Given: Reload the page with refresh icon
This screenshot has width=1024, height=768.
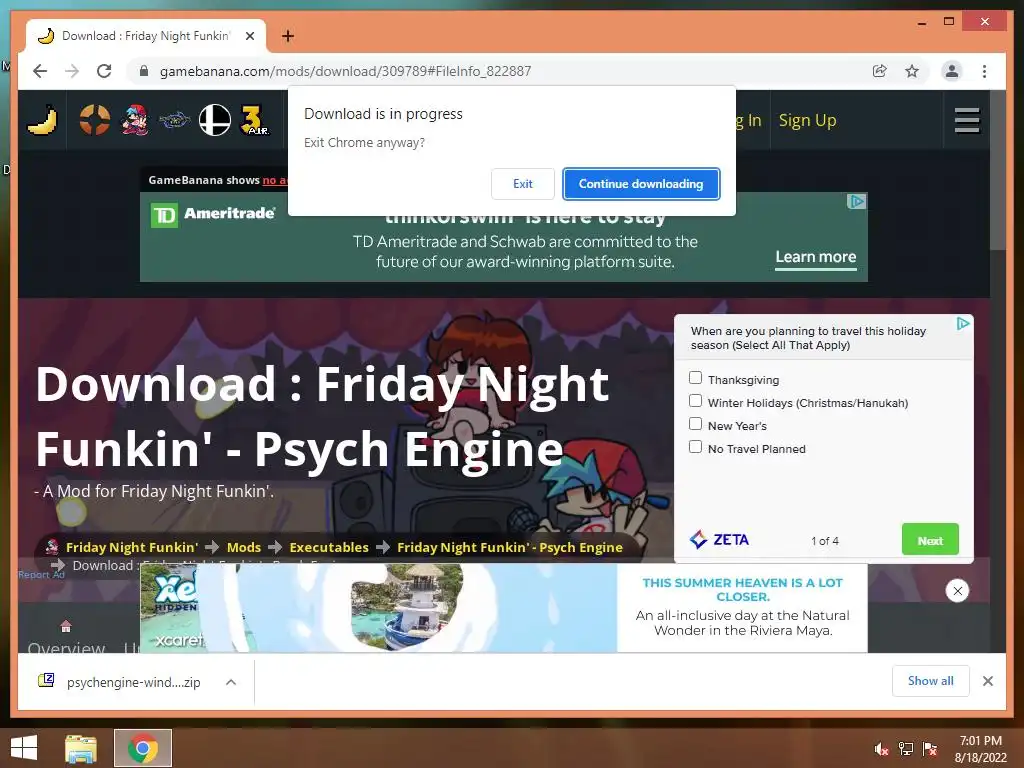Looking at the screenshot, I should (x=104, y=71).
